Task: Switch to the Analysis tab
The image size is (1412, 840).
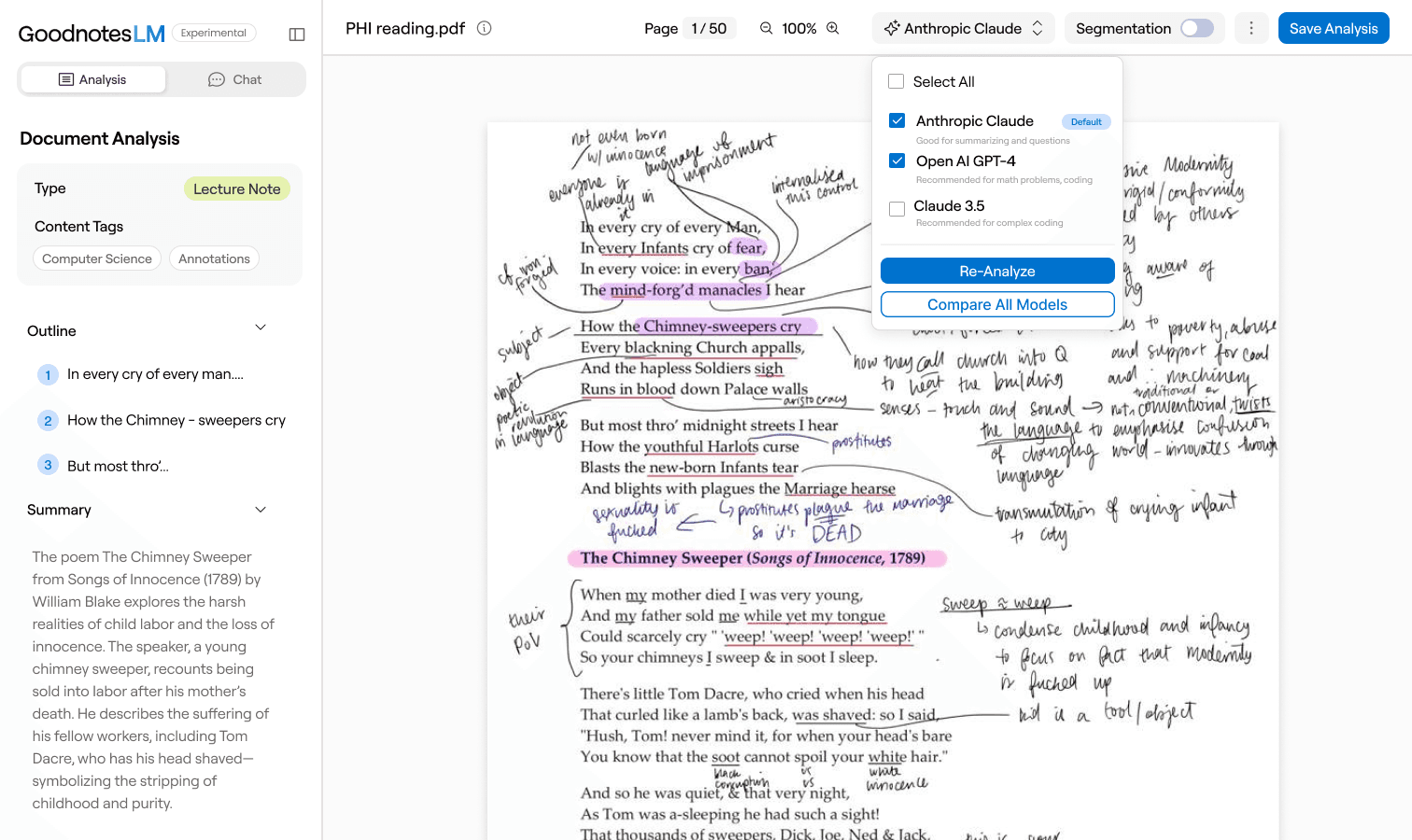Action: [92, 79]
